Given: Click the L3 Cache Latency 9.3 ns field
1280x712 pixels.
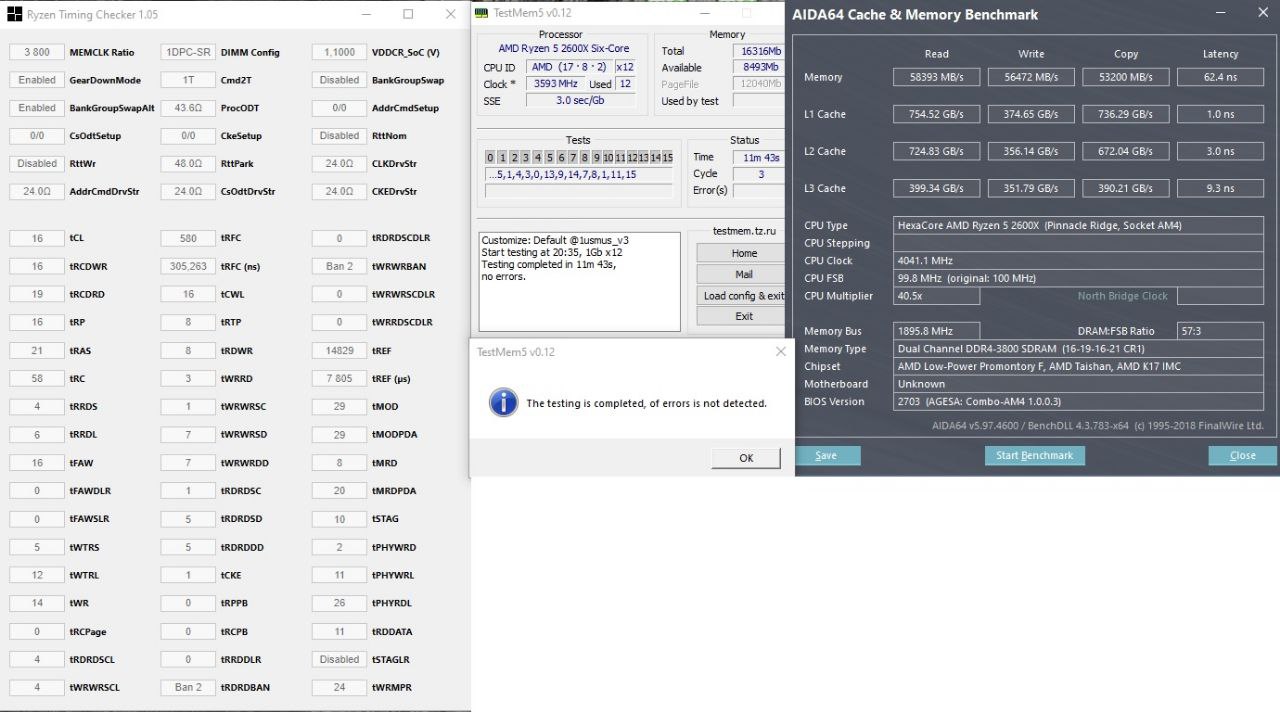Looking at the screenshot, I should click(1220, 188).
